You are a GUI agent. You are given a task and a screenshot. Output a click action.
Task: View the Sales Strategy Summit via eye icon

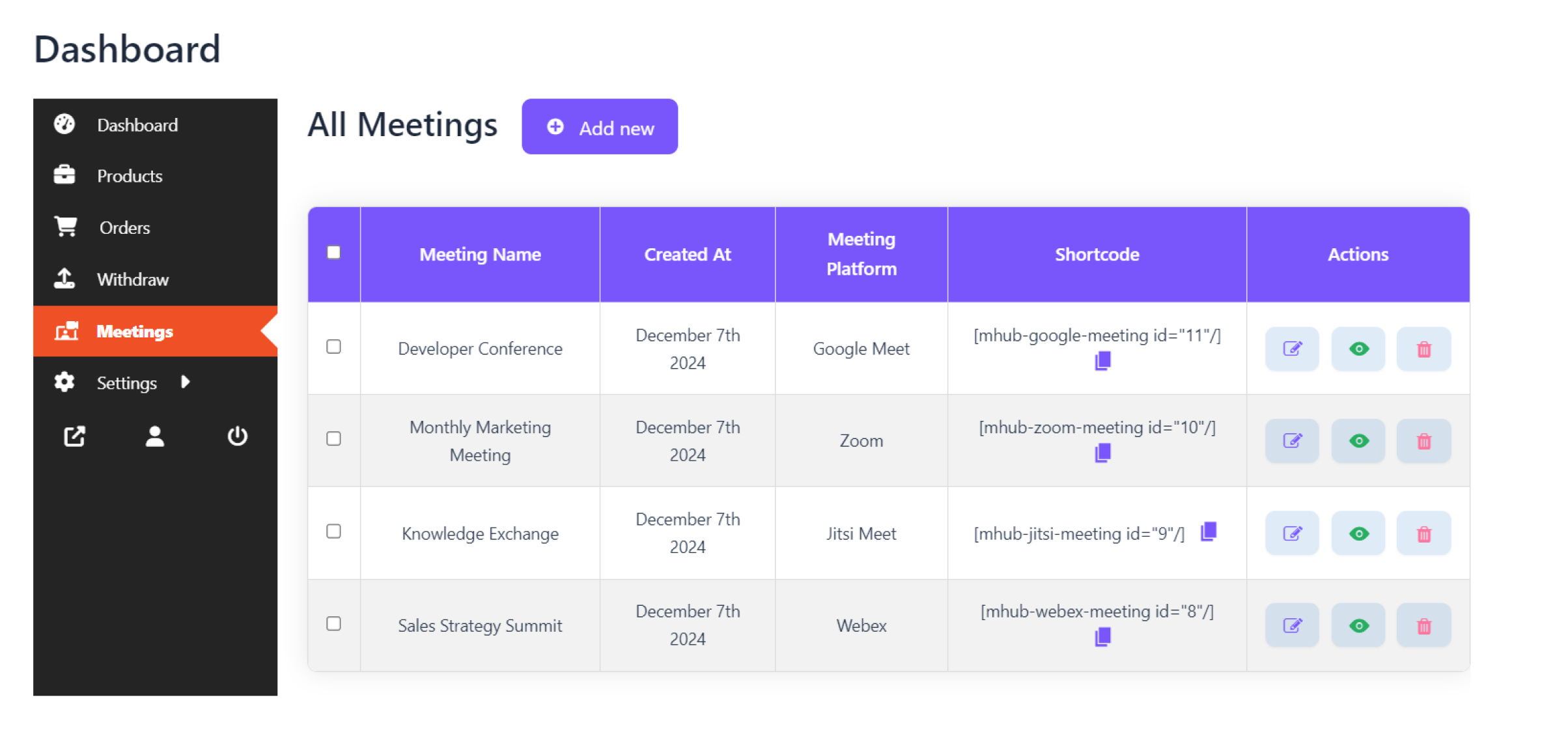[x=1358, y=625]
